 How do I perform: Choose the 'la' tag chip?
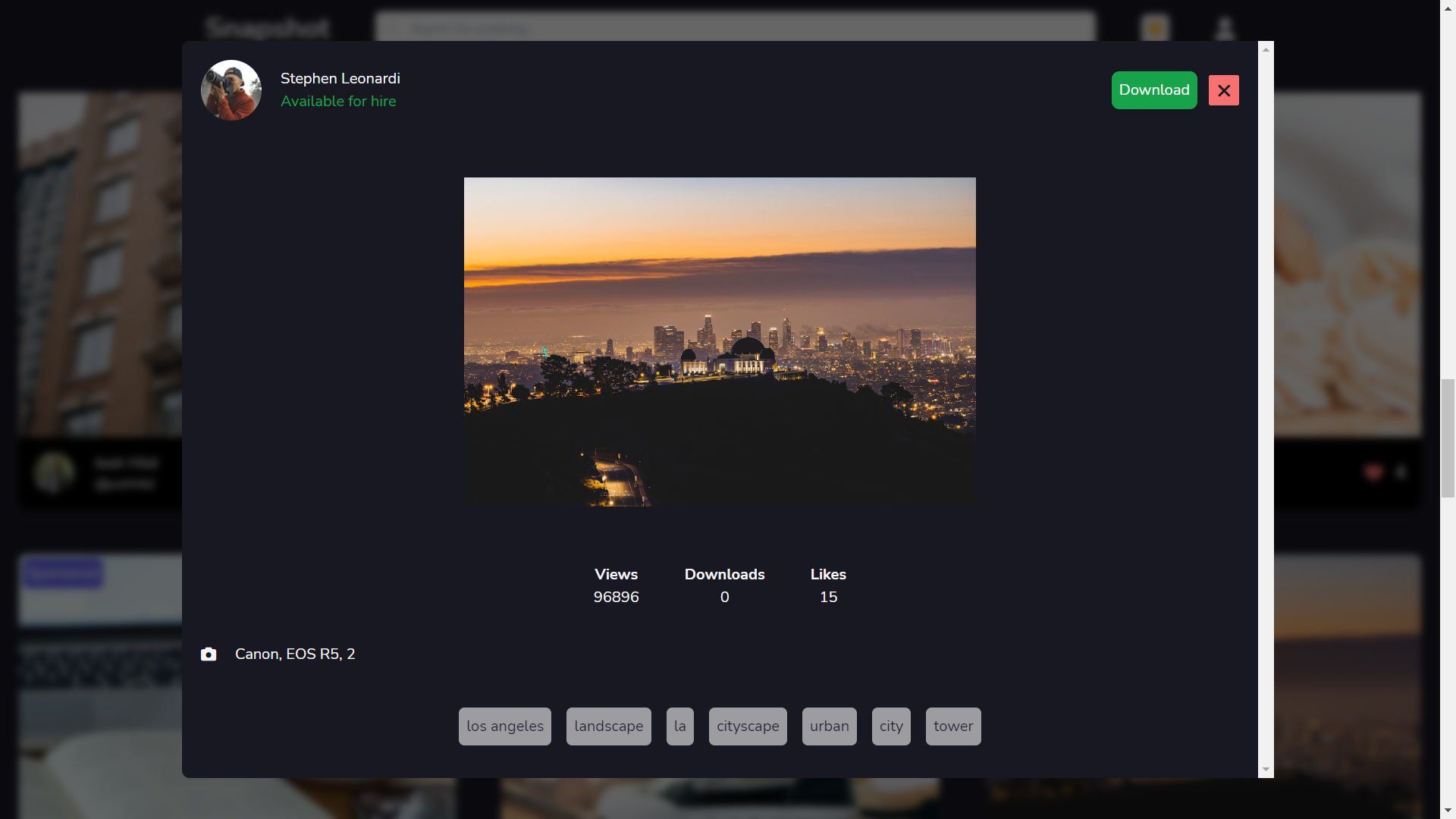coord(680,726)
